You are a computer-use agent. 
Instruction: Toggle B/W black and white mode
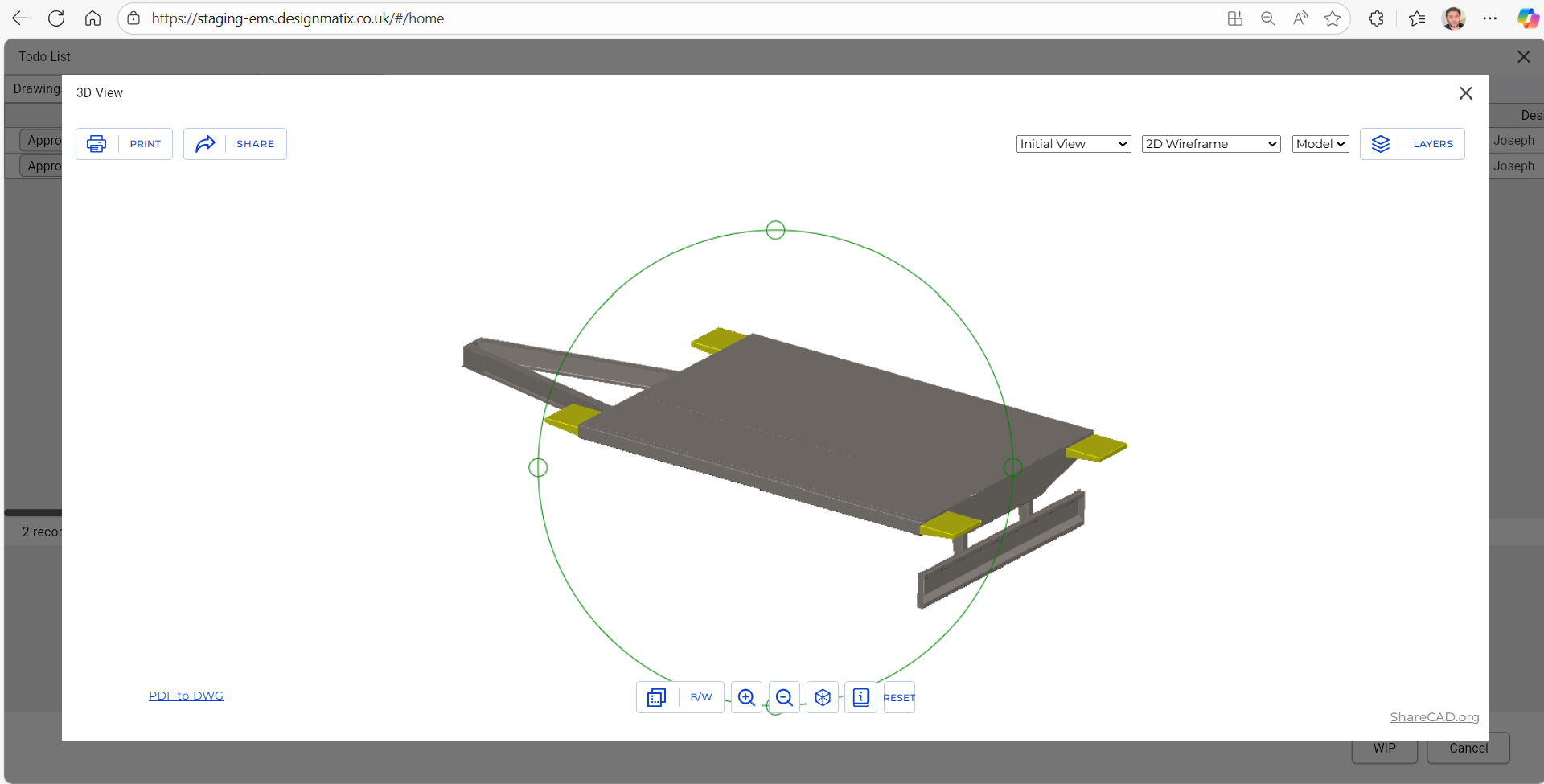[701, 697]
